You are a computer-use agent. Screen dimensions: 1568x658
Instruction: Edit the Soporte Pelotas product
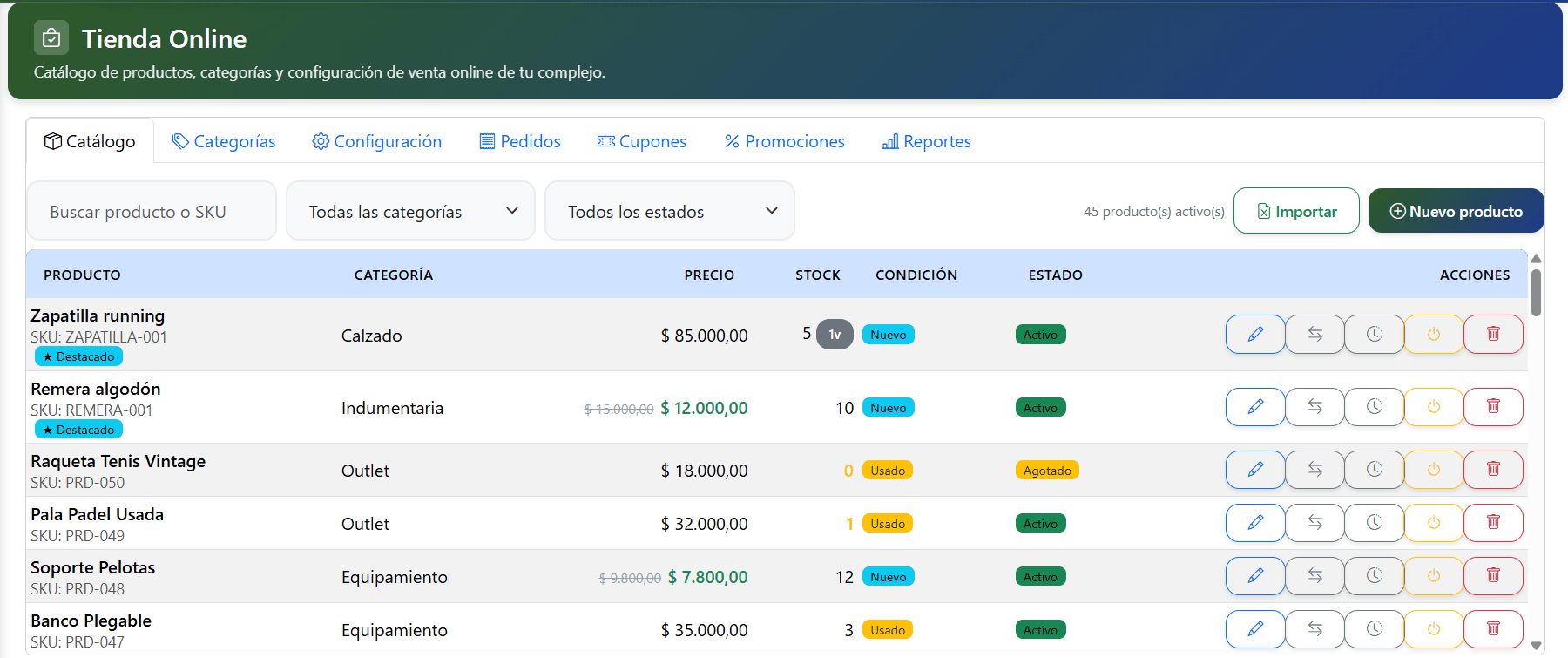[x=1255, y=576]
